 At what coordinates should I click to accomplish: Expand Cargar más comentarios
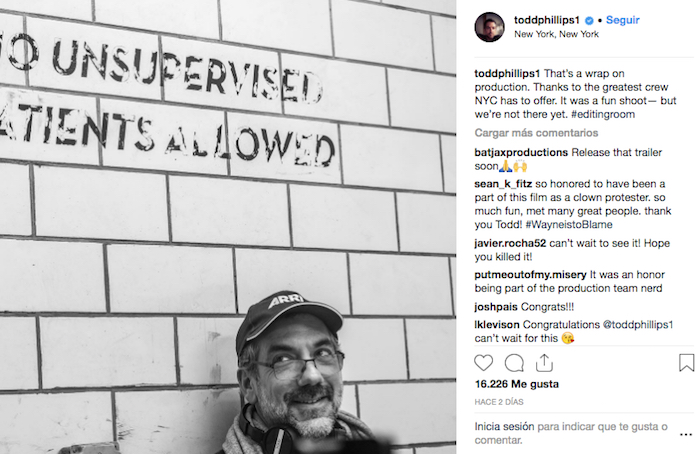point(529,133)
